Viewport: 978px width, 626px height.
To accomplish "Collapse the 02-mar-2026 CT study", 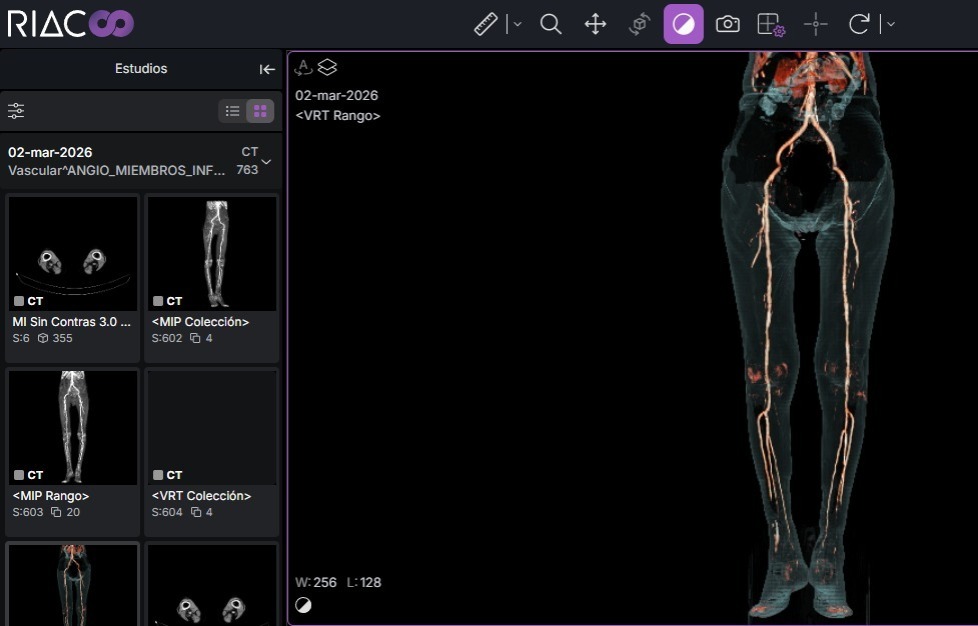I will 266,162.
